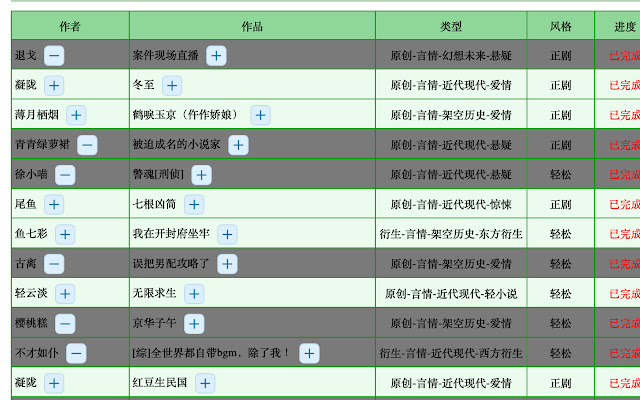
Task: Click the 类型 column header
Action: (451, 26)
